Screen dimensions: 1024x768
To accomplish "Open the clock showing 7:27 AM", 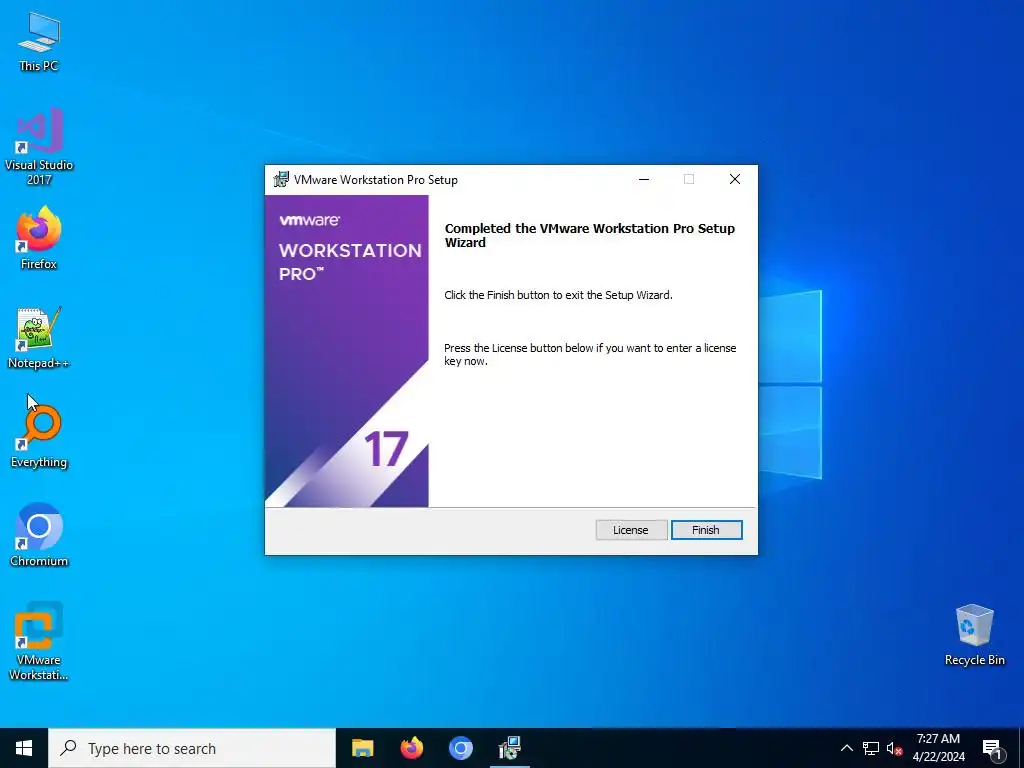I will pyautogui.click(x=938, y=748).
